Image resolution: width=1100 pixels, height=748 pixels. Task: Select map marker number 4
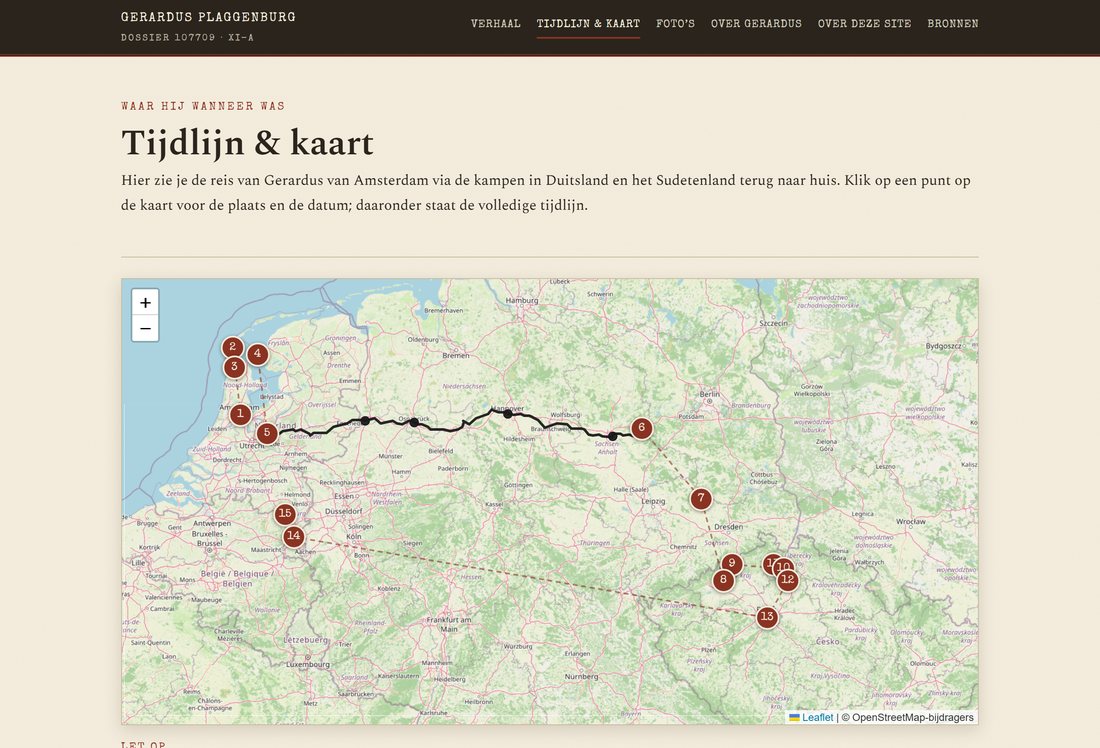point(257,354)
